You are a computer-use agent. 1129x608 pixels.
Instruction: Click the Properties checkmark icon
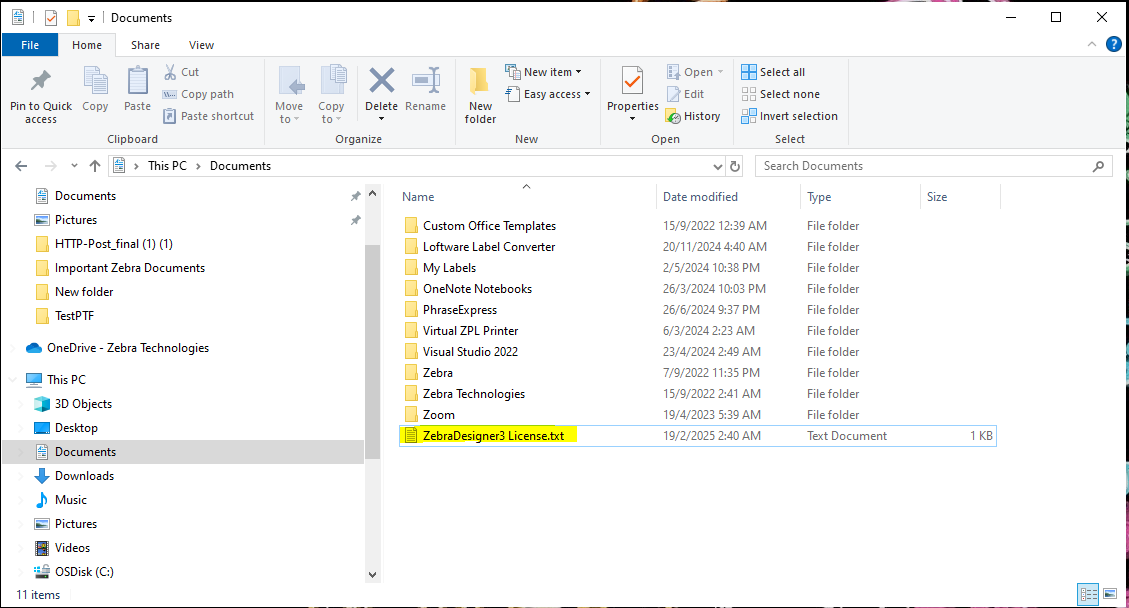pos(632,81)
